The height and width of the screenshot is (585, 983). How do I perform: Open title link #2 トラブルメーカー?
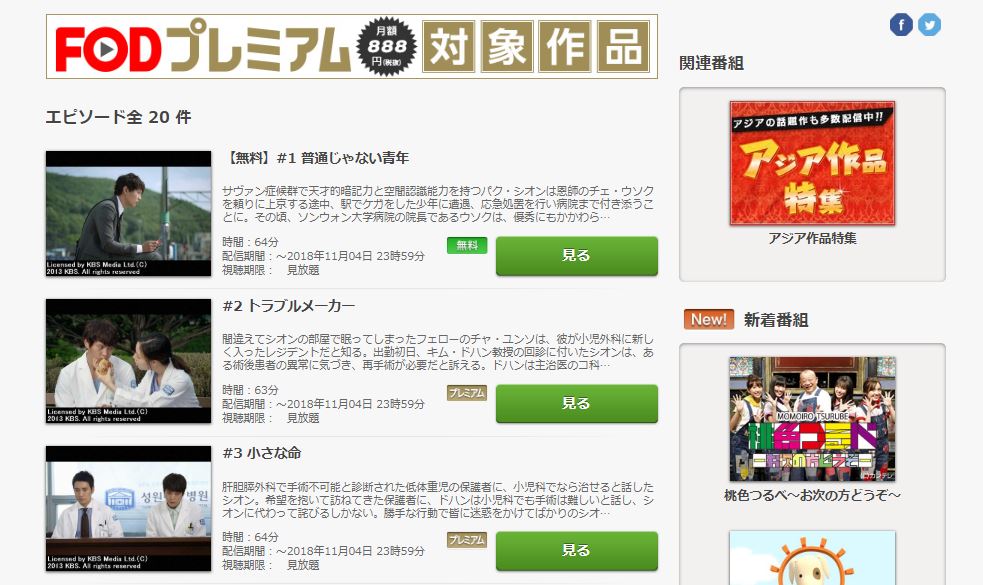click(x=288, y=306)
